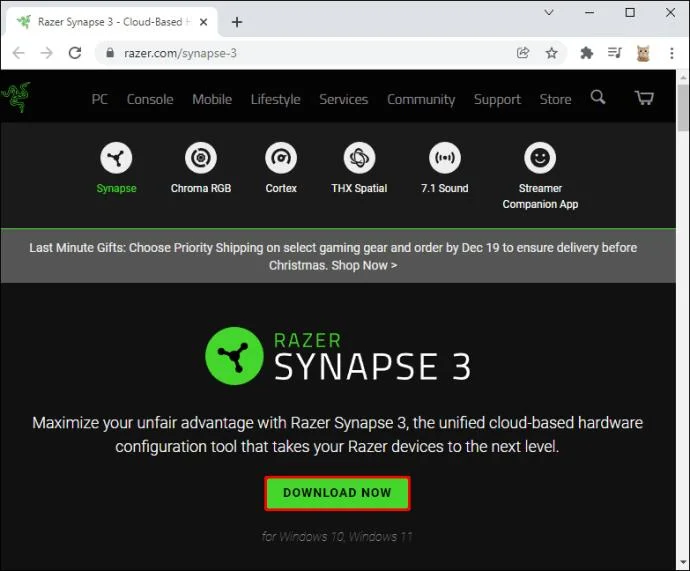Screen dimensions: 690x571
Task: Click the Cortex label
Action: tap(281, 188)
